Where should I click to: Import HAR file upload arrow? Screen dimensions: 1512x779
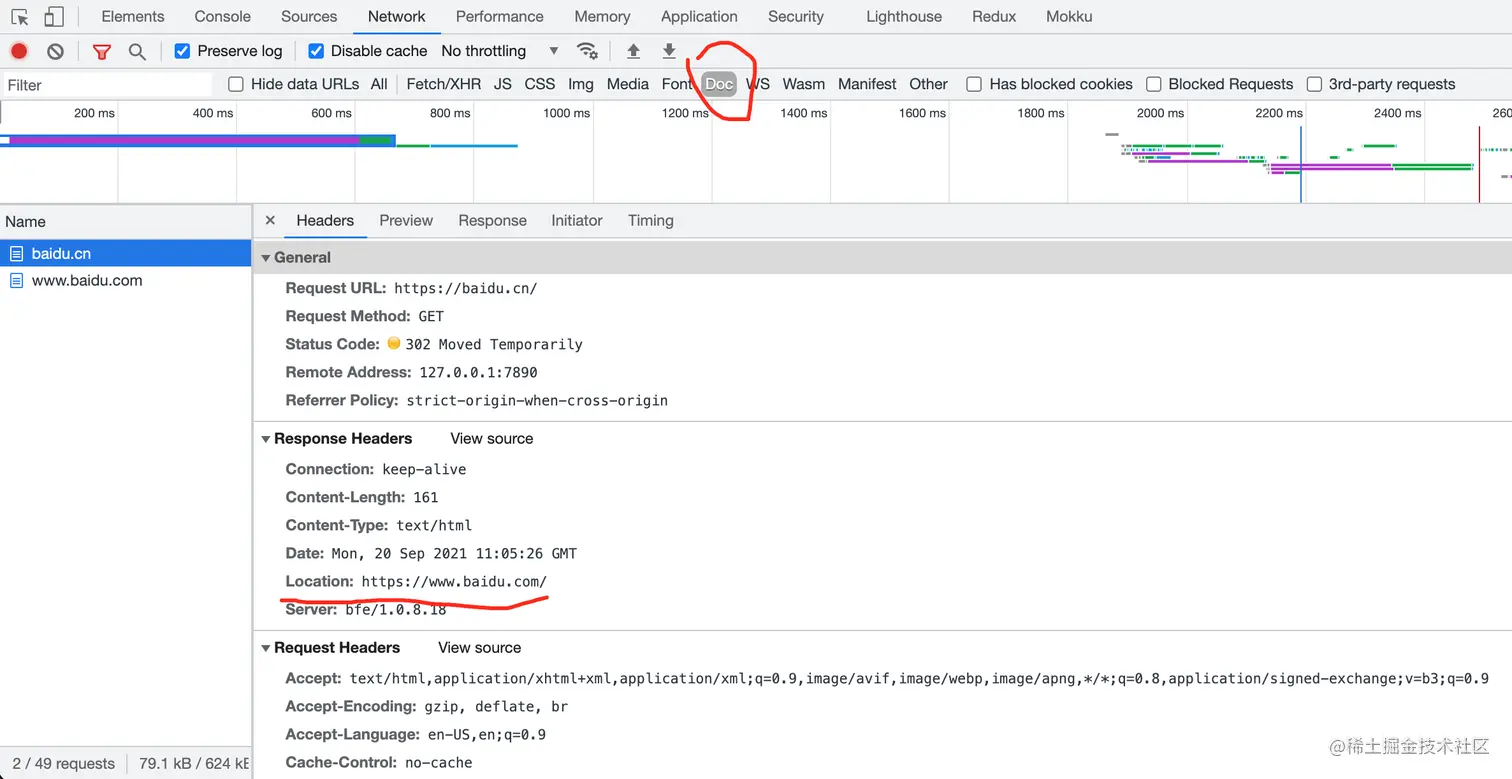point(633,51)
